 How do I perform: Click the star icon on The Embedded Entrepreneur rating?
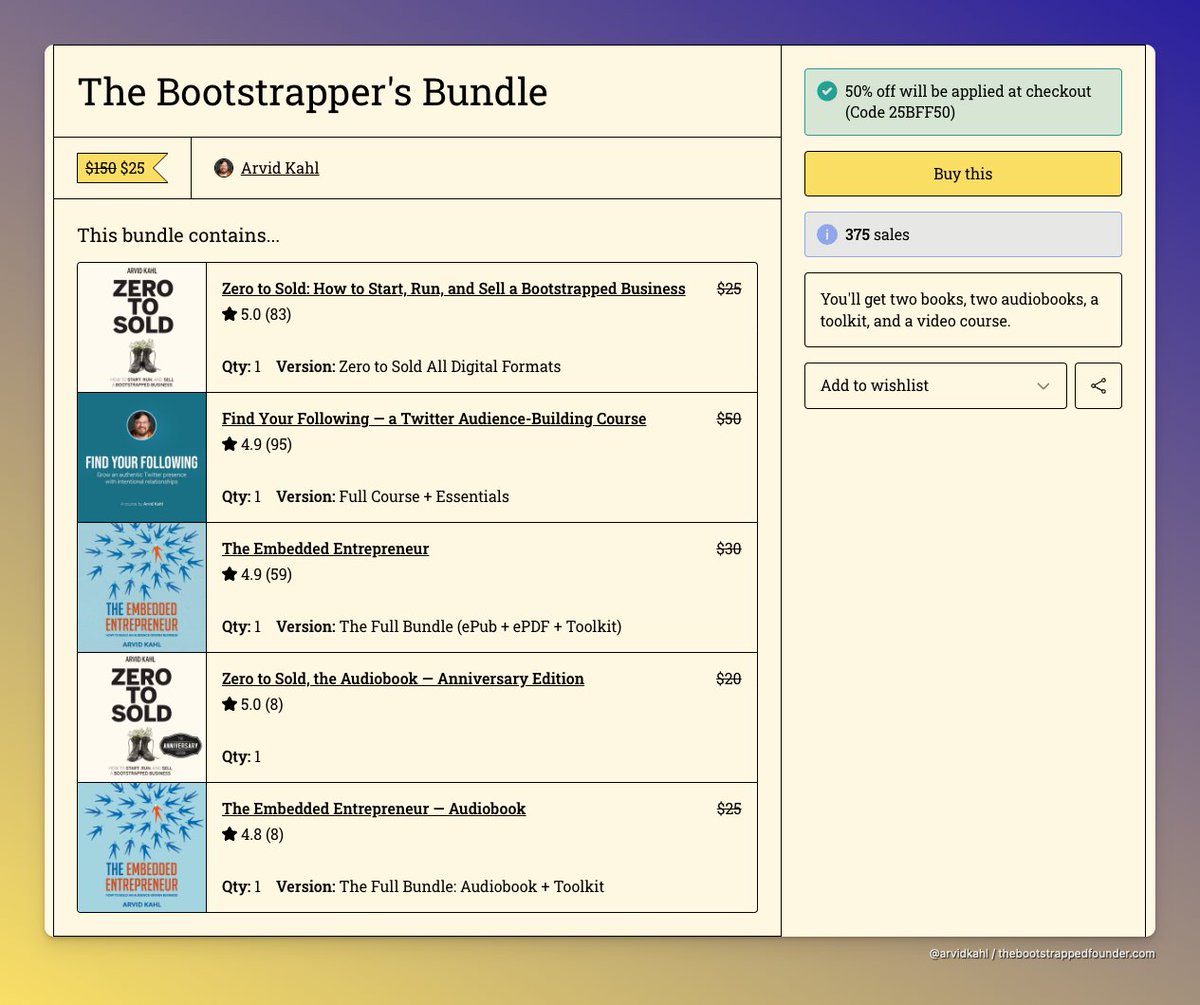(x=229, y=574)
